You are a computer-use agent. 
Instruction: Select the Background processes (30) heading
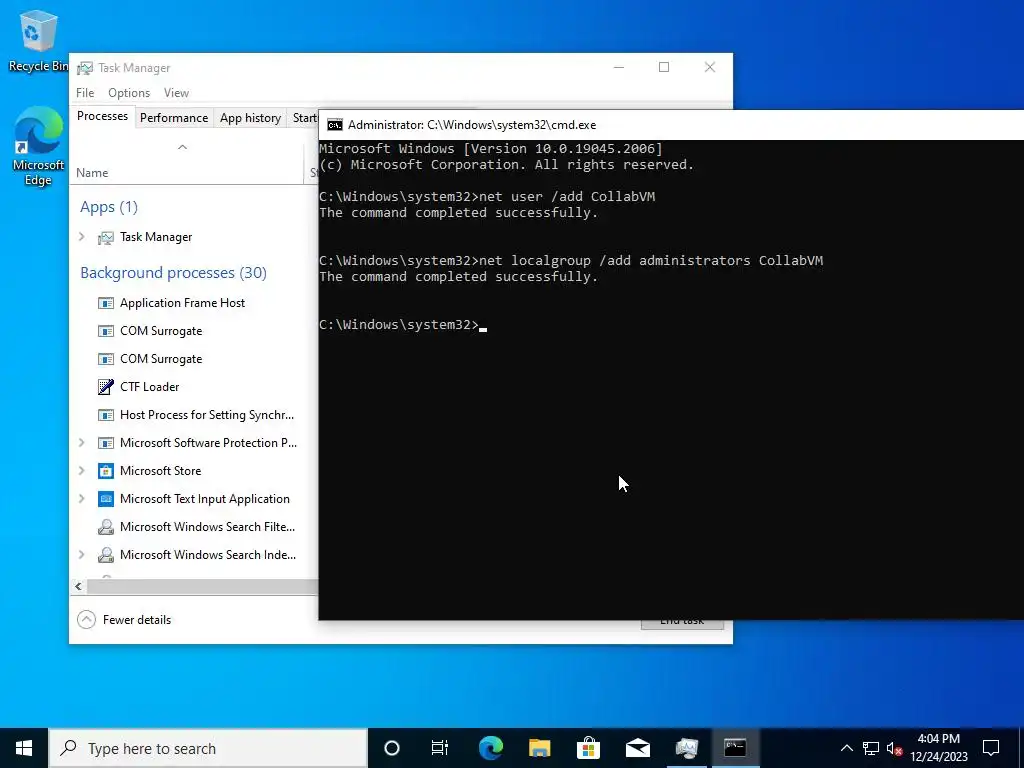pos(173,273)
